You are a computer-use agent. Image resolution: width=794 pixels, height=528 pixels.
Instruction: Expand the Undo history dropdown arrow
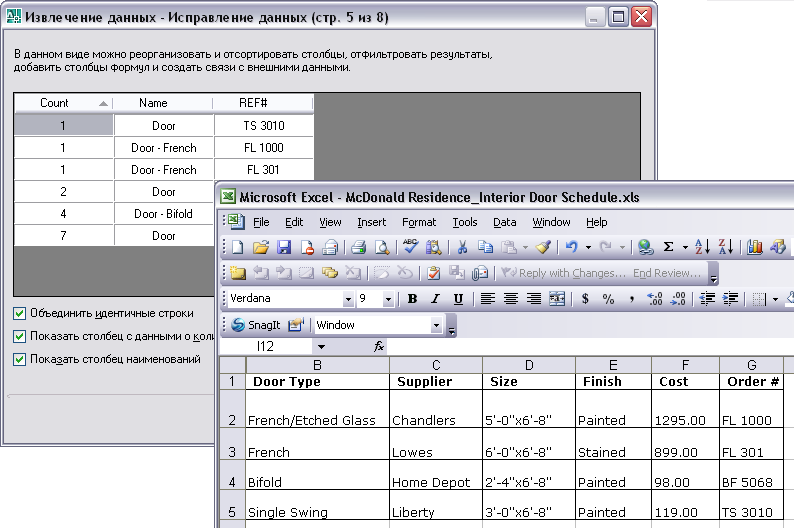click(x=588, y=248)
